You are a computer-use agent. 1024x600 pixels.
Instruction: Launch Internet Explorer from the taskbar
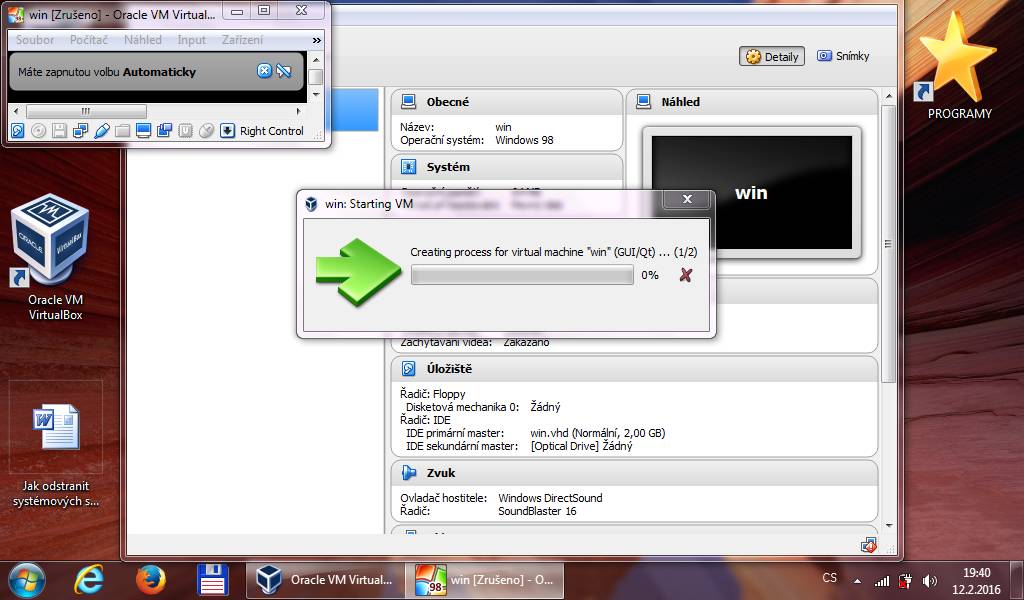coord(89,580)
